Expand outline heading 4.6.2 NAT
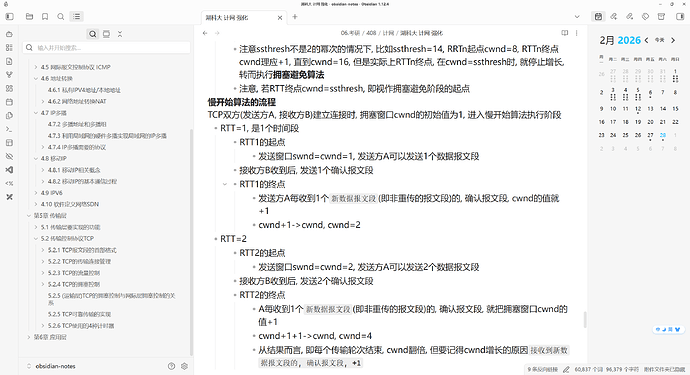The width and height of the screenshot is (690, 375). (43, 102)
